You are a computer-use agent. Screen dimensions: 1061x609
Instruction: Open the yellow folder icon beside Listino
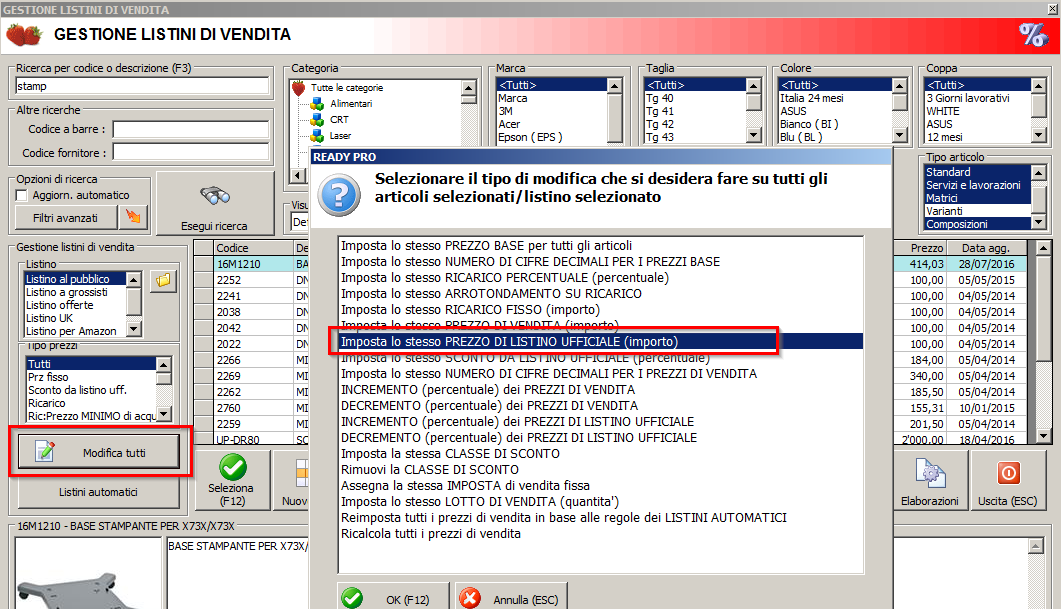163,280
